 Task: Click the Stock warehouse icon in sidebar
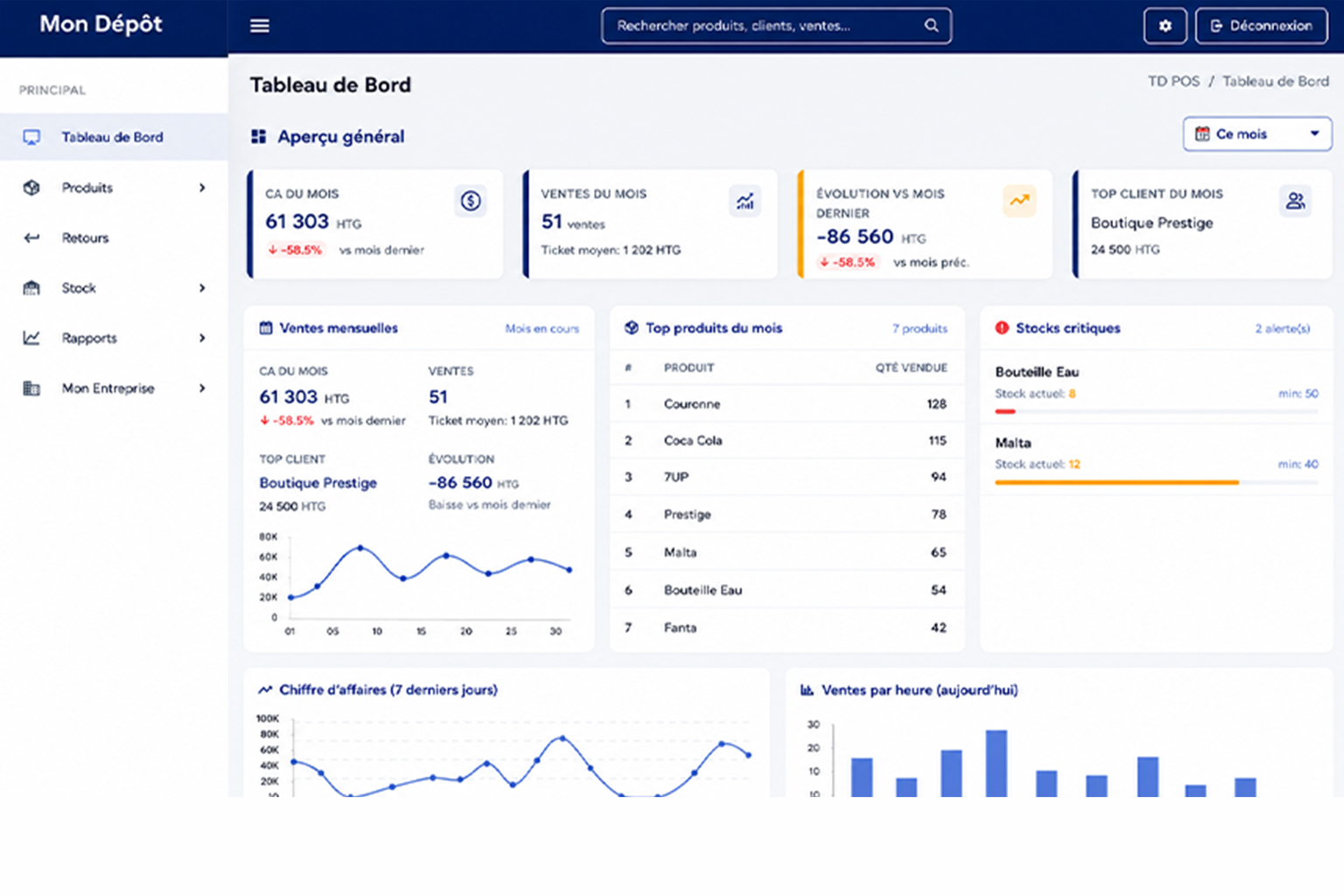31,288
